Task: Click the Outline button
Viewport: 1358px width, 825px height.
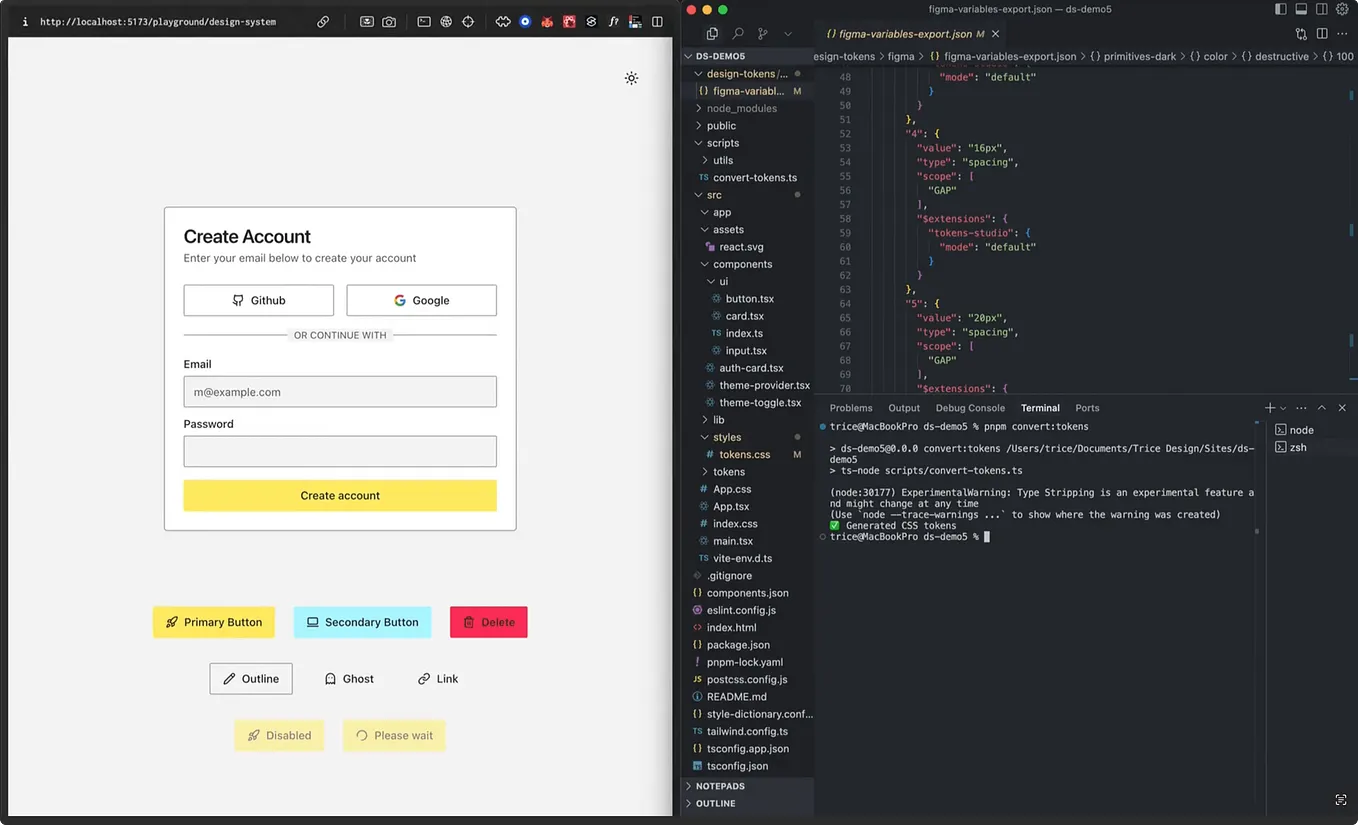Action: pos(251,678)
